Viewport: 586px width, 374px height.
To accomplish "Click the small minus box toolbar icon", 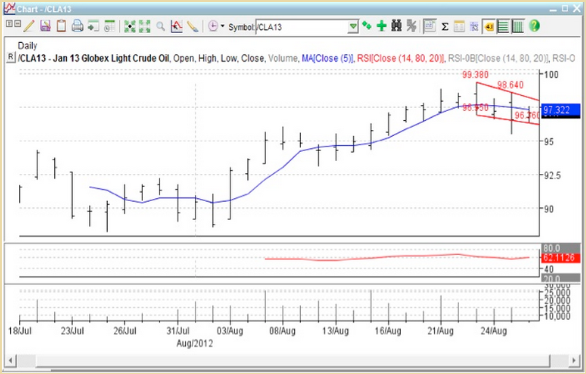I will tap(17, 24).
